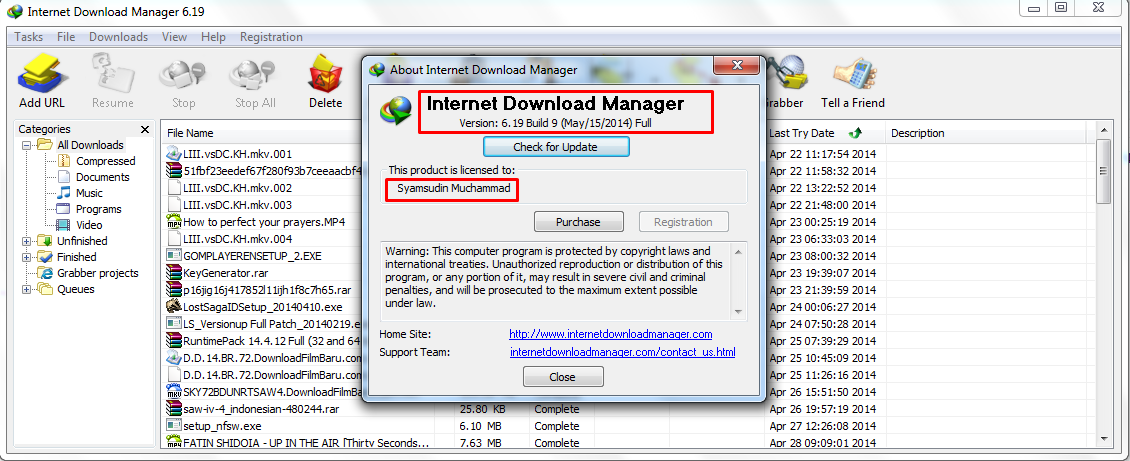Viewport: 1130px width, 461px height.
Task: Open the Help menu
Action: (213, 37)
